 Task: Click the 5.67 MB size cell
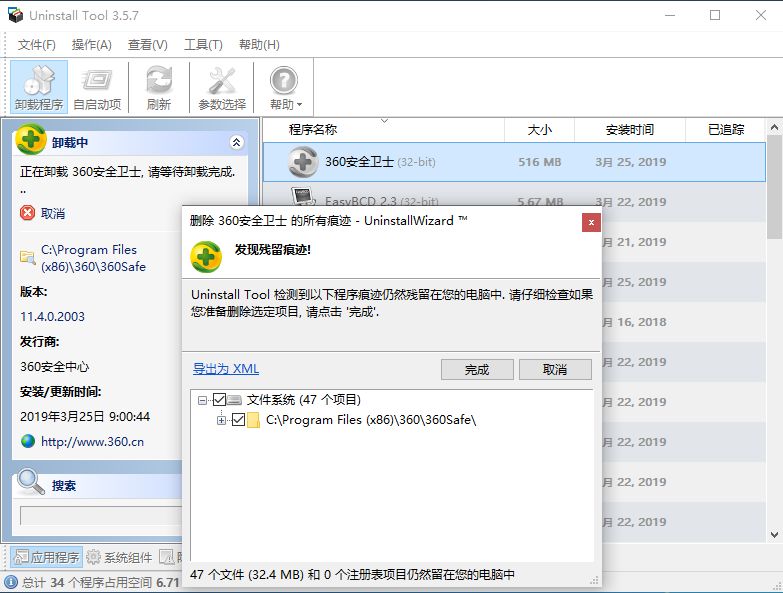point(540,200)
